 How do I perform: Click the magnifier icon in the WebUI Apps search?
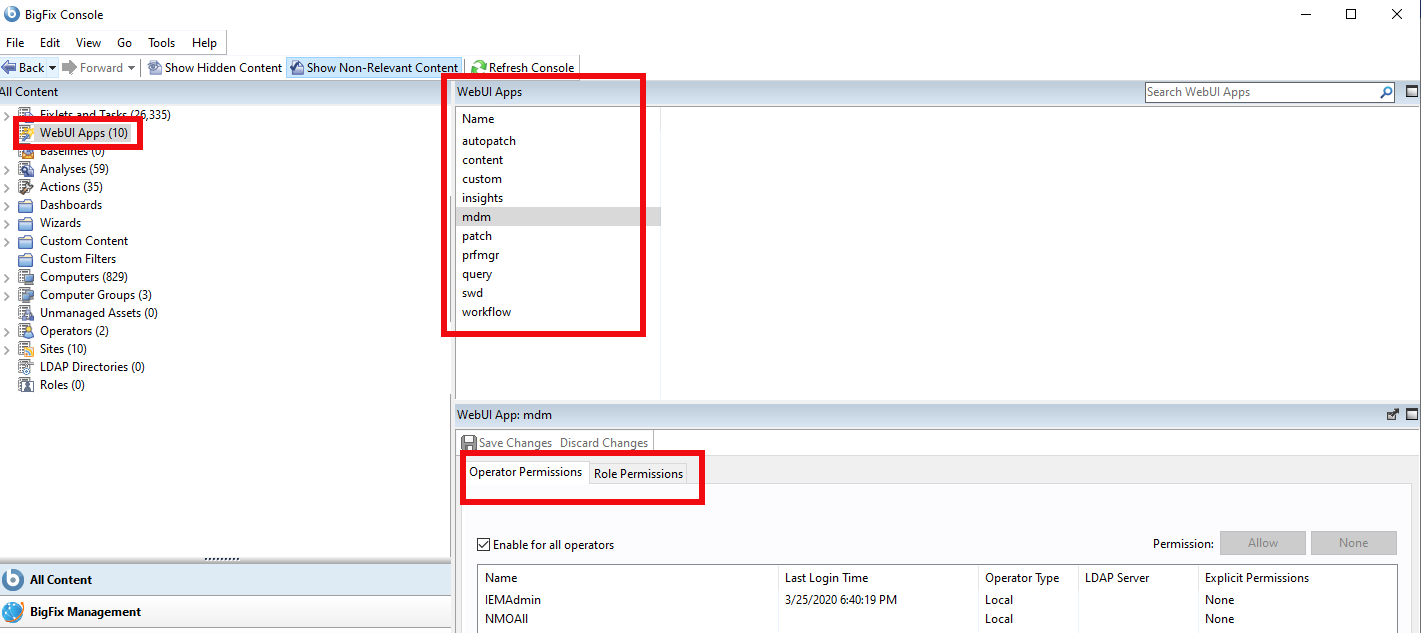1385,91
